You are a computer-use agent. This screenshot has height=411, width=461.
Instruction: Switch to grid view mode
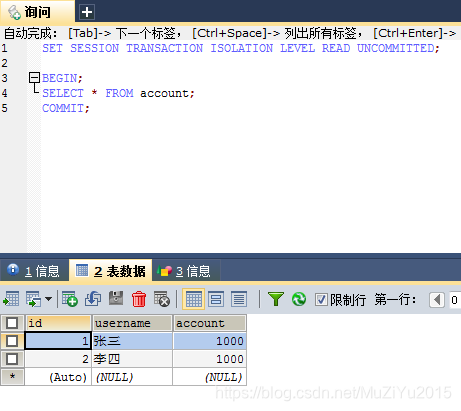193,299
